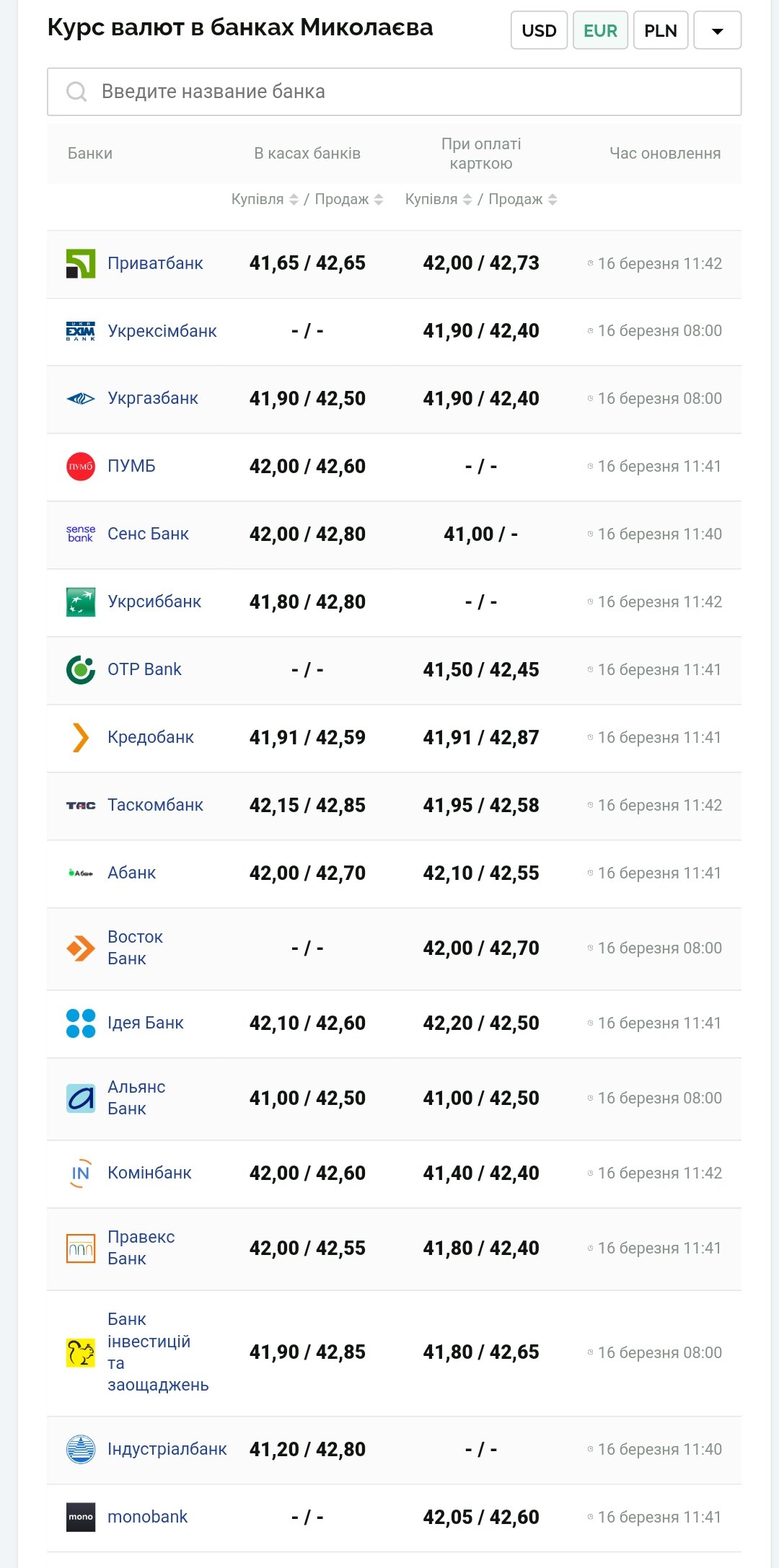Switch to USD currency tab
This screenshot has height=1568, width=779.
[539, 31]
